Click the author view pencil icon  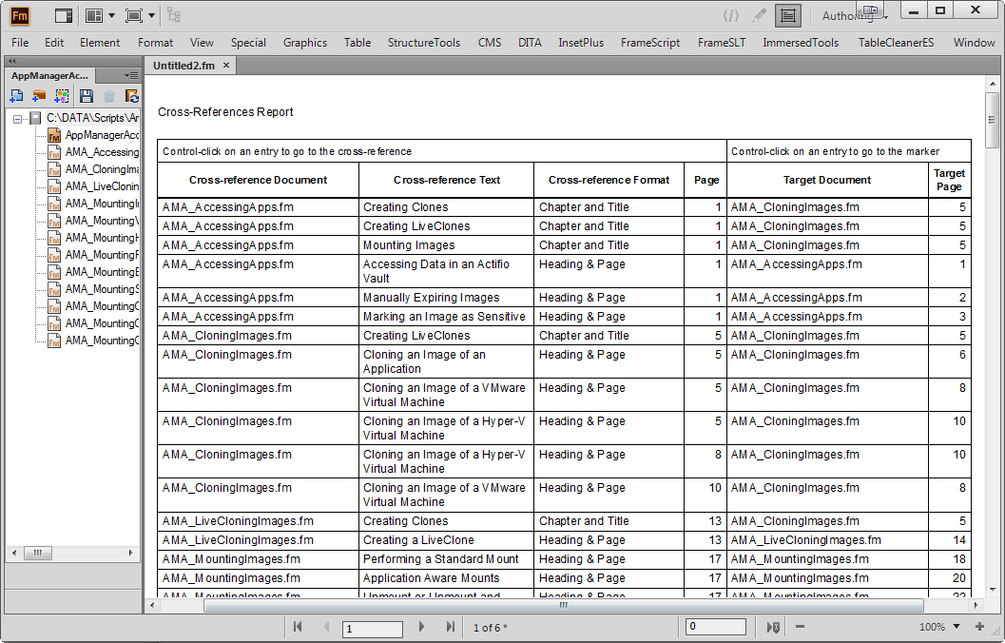[760, 16]
